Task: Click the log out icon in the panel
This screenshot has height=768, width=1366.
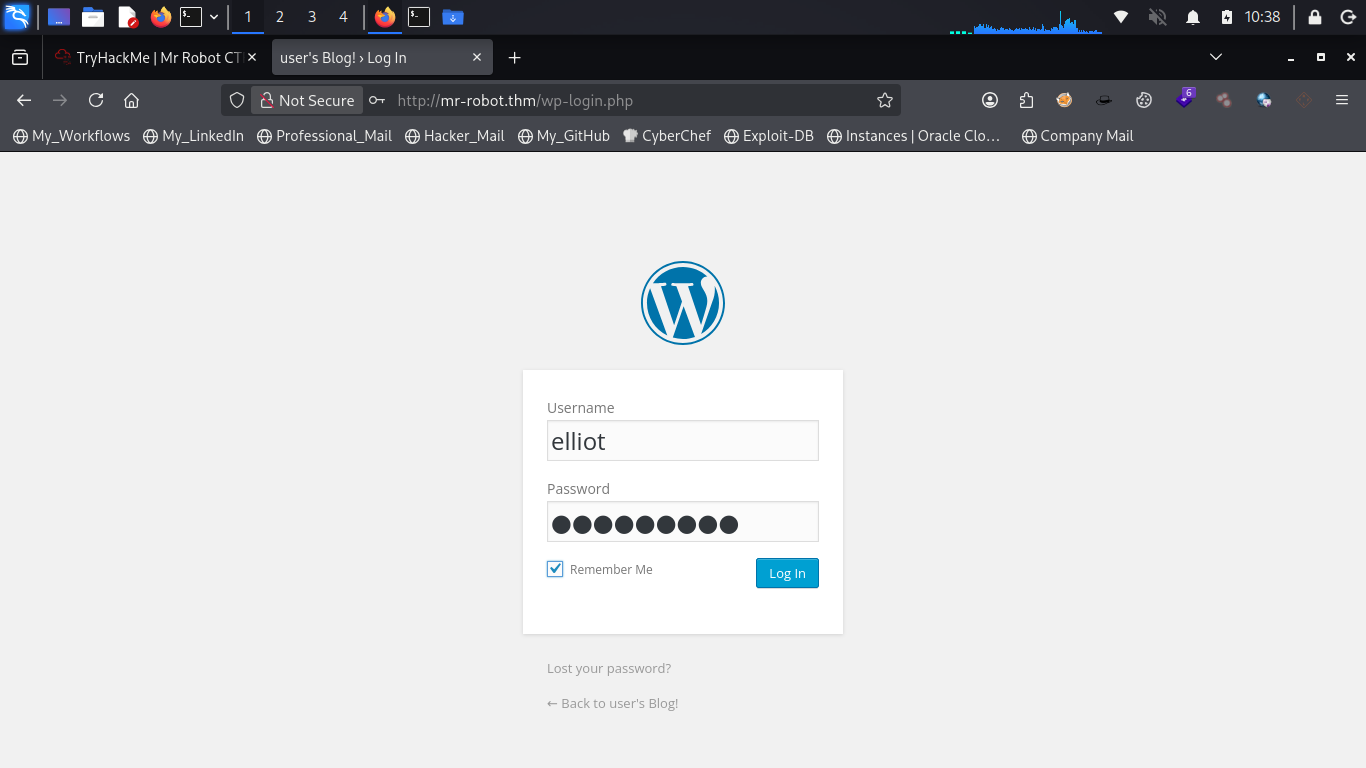Action: pyautogui.click(x=1346, y=17)
